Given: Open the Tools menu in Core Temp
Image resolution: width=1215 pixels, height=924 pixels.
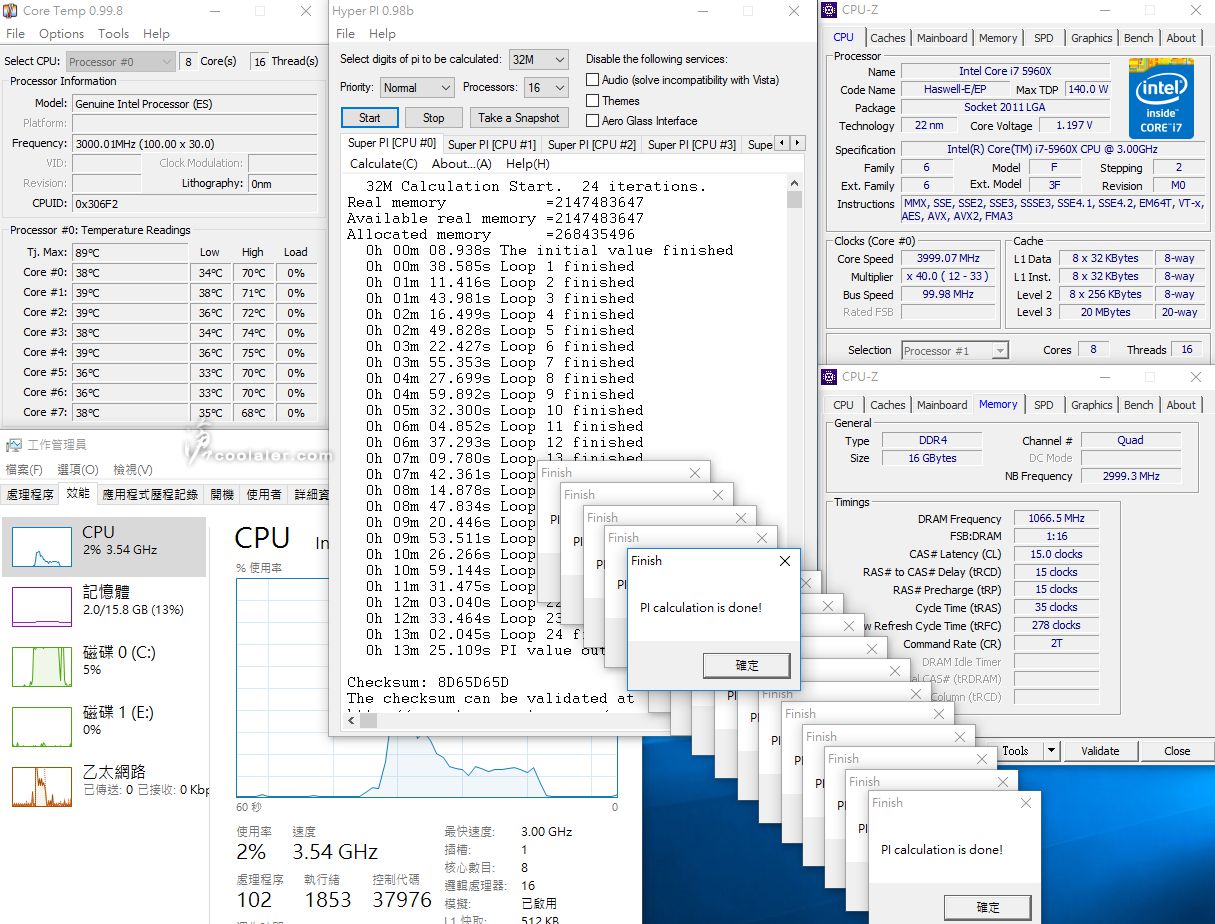Looking at the screenshot, I should point(113,33).
